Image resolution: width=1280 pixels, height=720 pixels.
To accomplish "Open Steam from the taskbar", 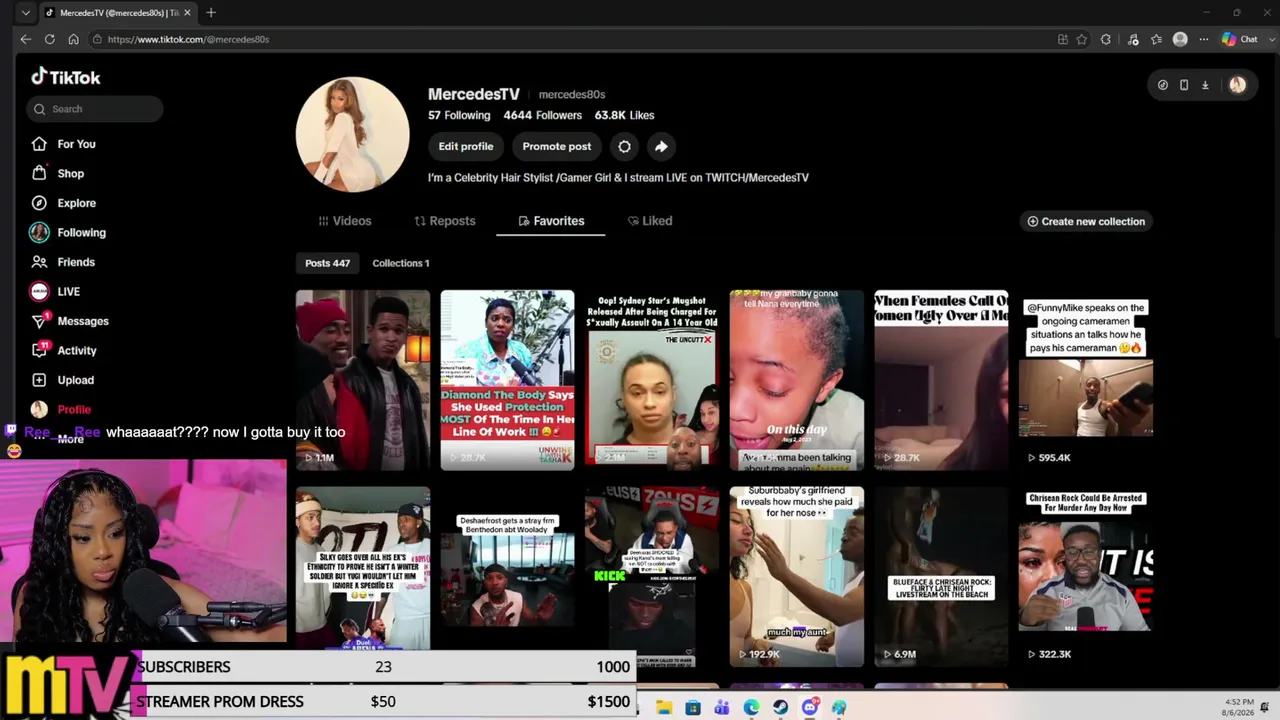I will pyautogui.click(x=781, y=708).
